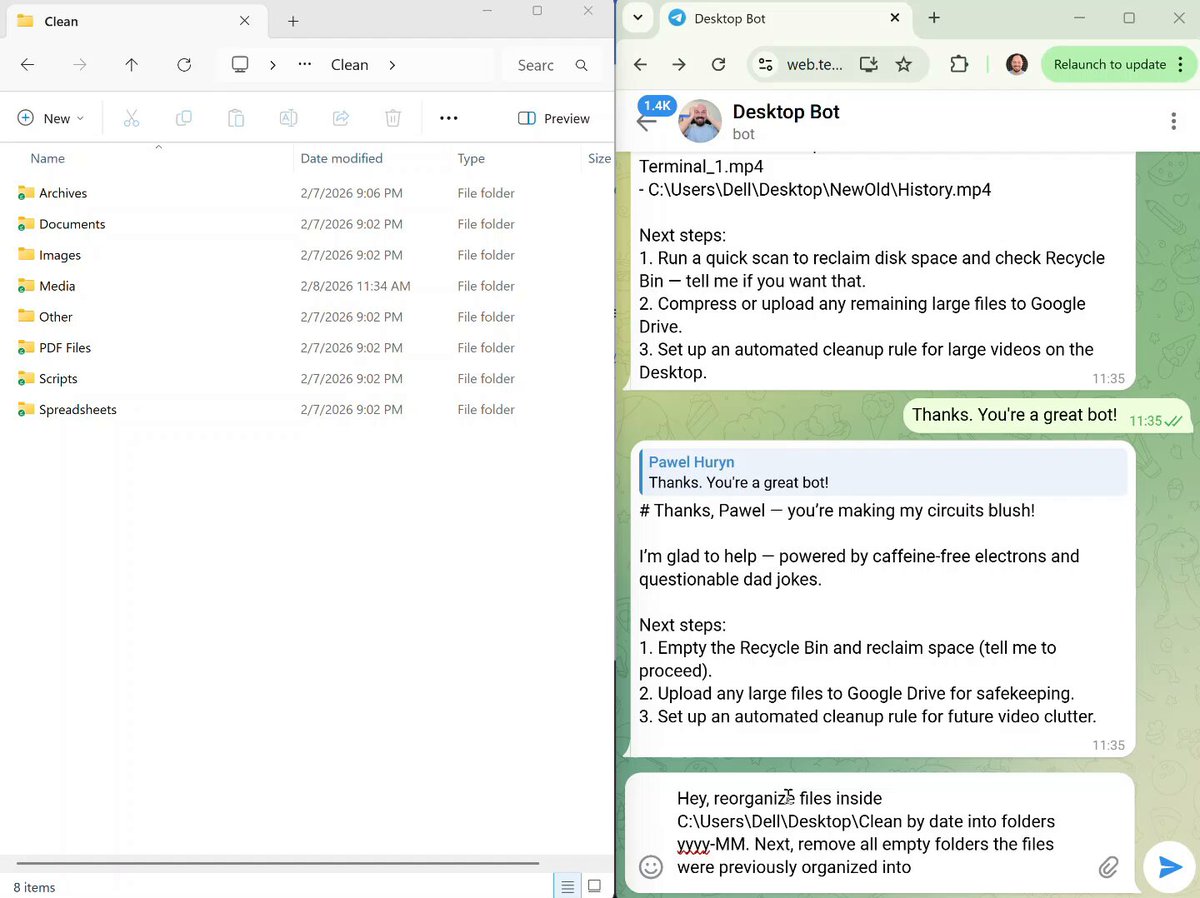Toggle the Preview pane
This screenshot has height=898, width=1200.
pyautogui.click(x=554, y=118)
